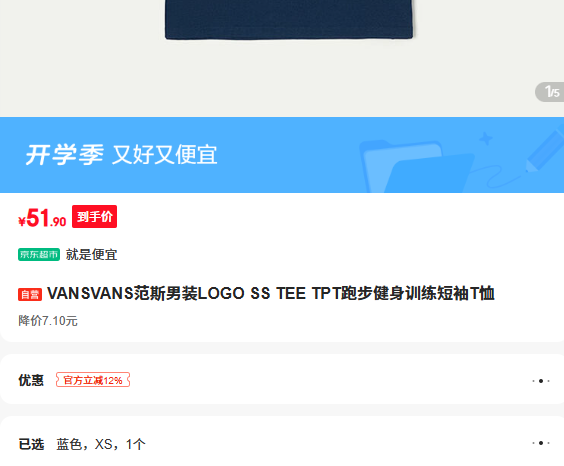Open the 开学季 promotion banner text
Screen dimensions: 564x466
tap(65, 155)
